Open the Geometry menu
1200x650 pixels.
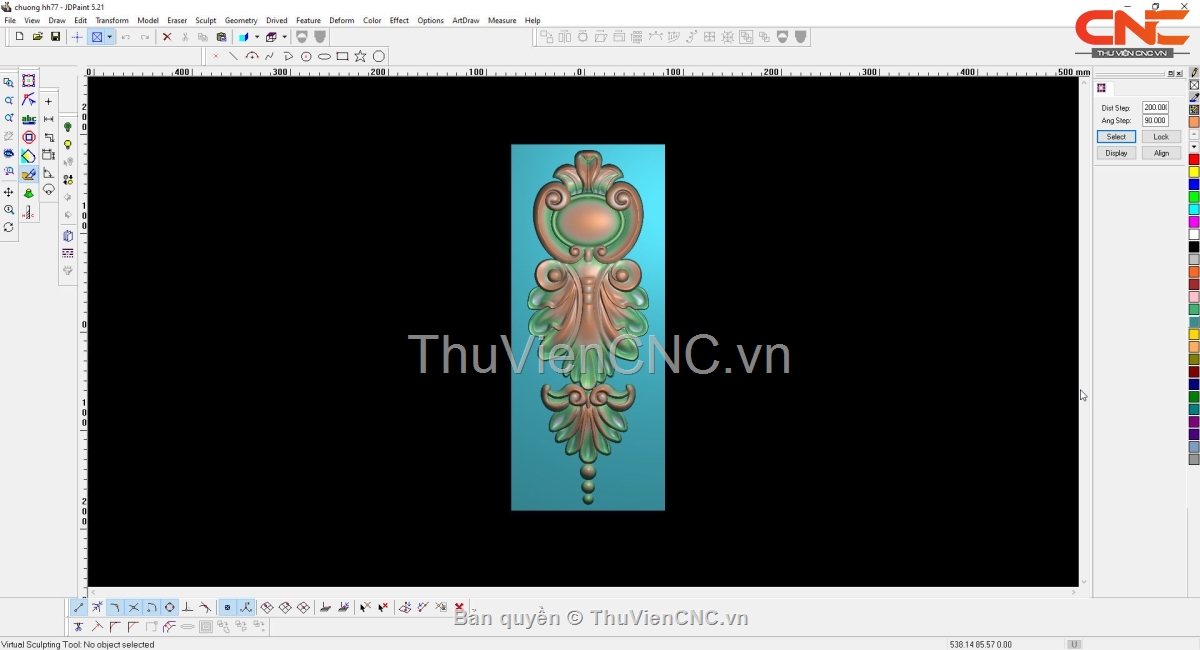[241, 20]
